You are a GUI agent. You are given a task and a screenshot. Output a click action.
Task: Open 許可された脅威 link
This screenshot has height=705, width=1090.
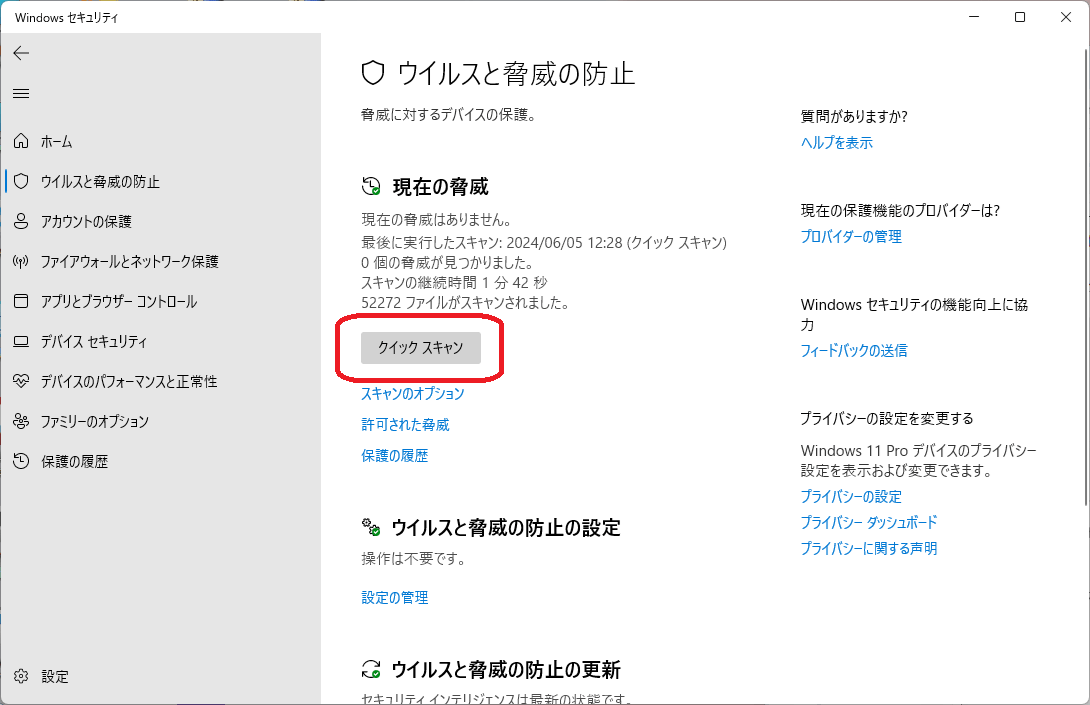405,424
